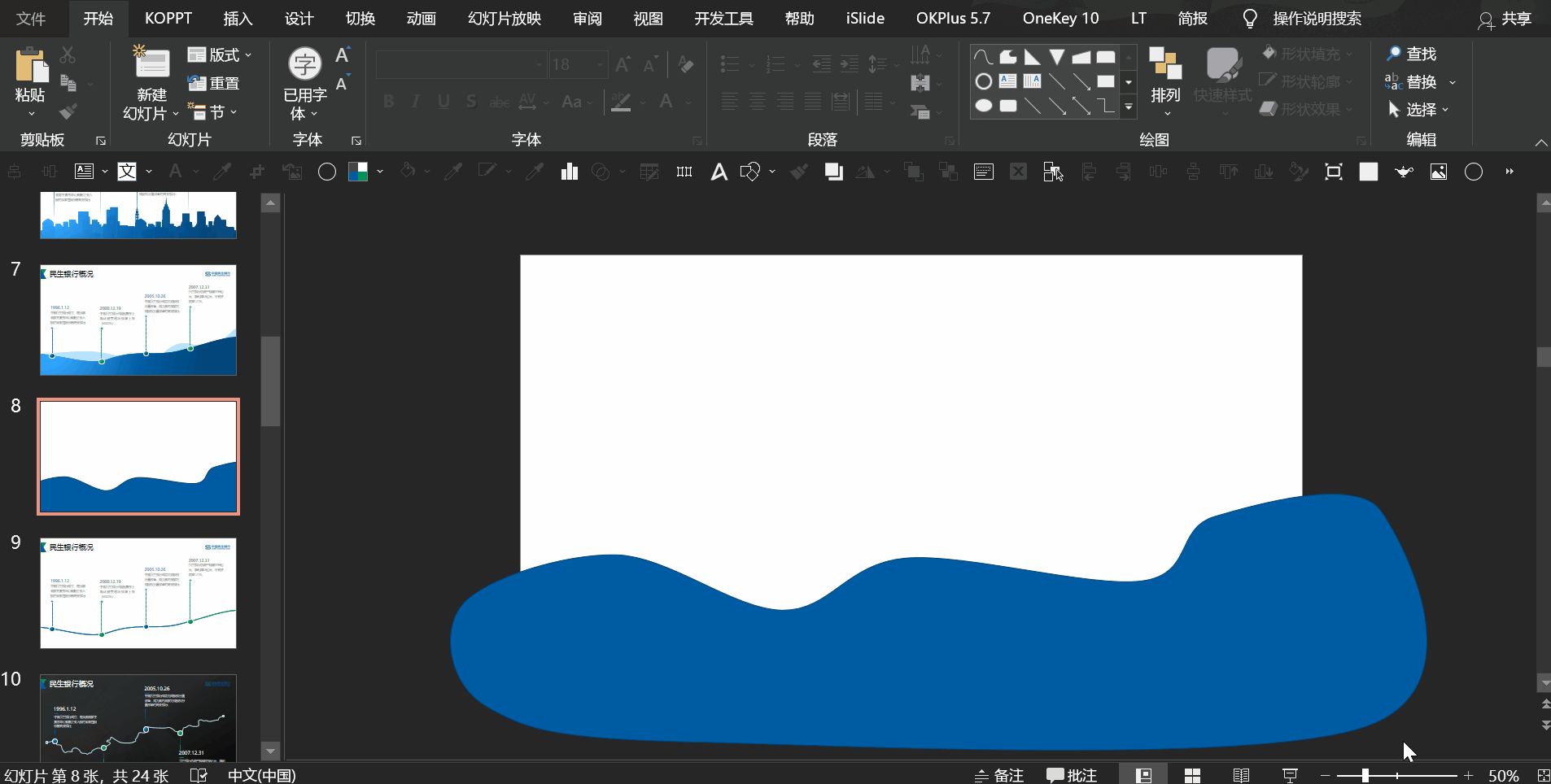Click the Share (共享) button
This screenshot has width=1551, height=784.
(x=1505, y=19)
